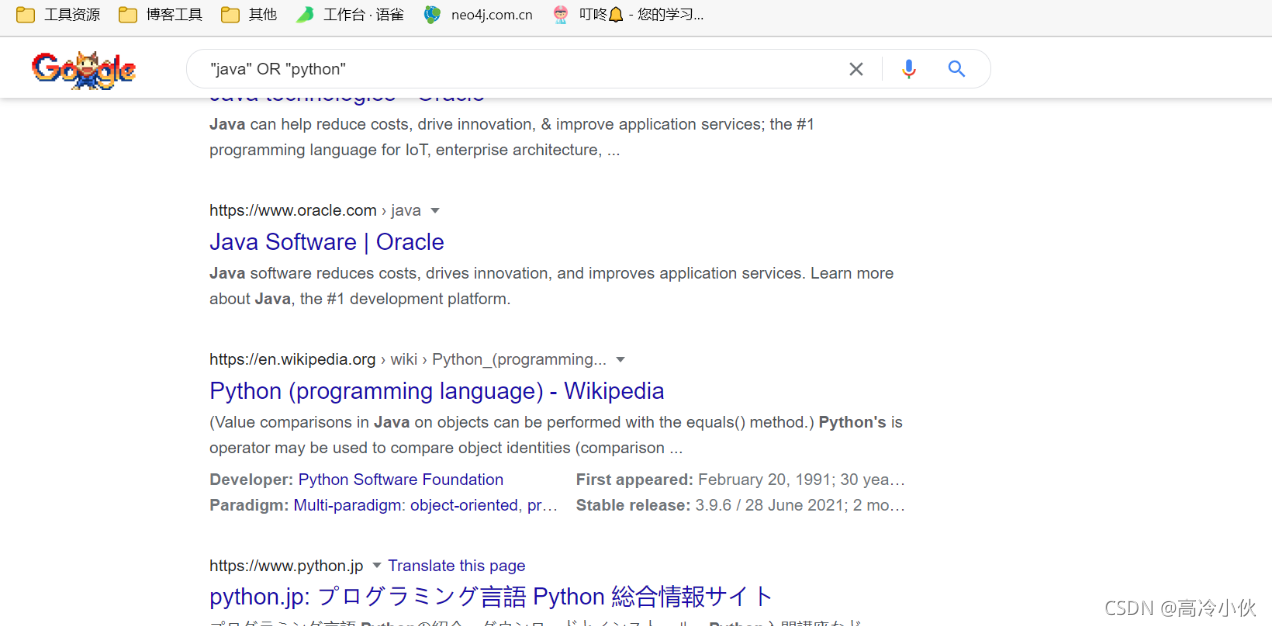Open the 博客工具 bookmark folder
Image resolution: width=1272 pixels, height=626 pixels.
[x=160, y=14]
